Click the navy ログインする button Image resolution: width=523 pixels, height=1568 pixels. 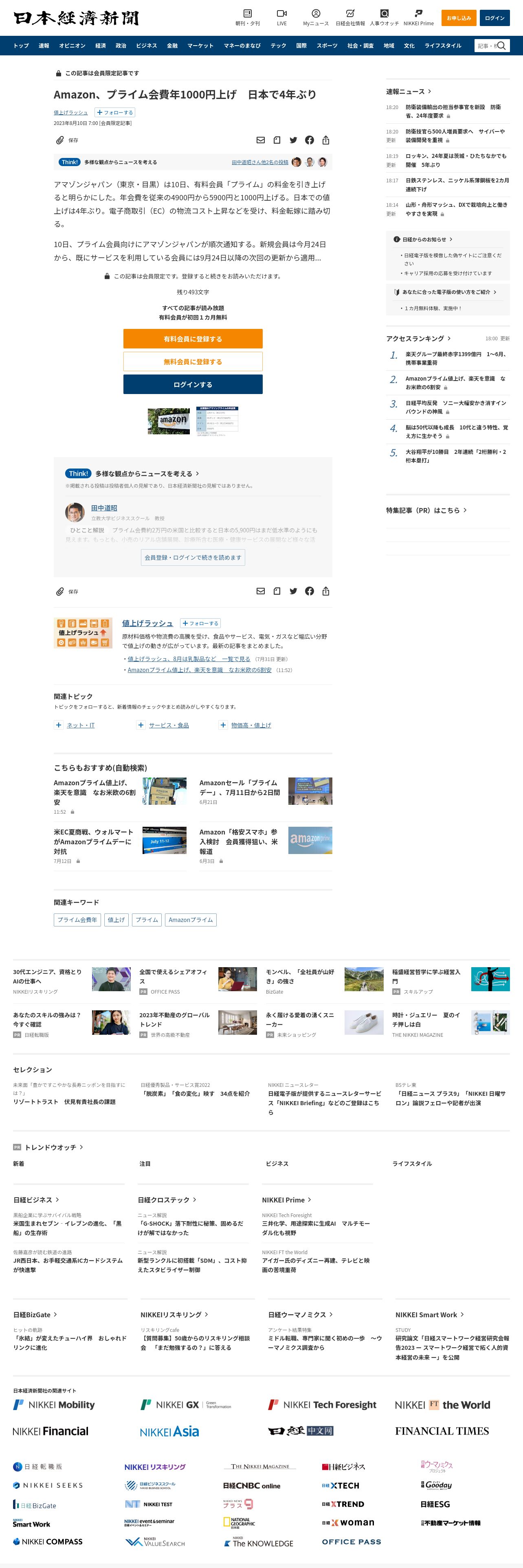tap(193, 385)
